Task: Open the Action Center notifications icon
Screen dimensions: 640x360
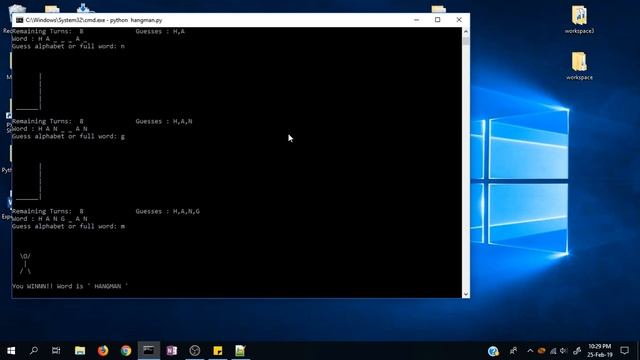Action: (x=624, y=351)
